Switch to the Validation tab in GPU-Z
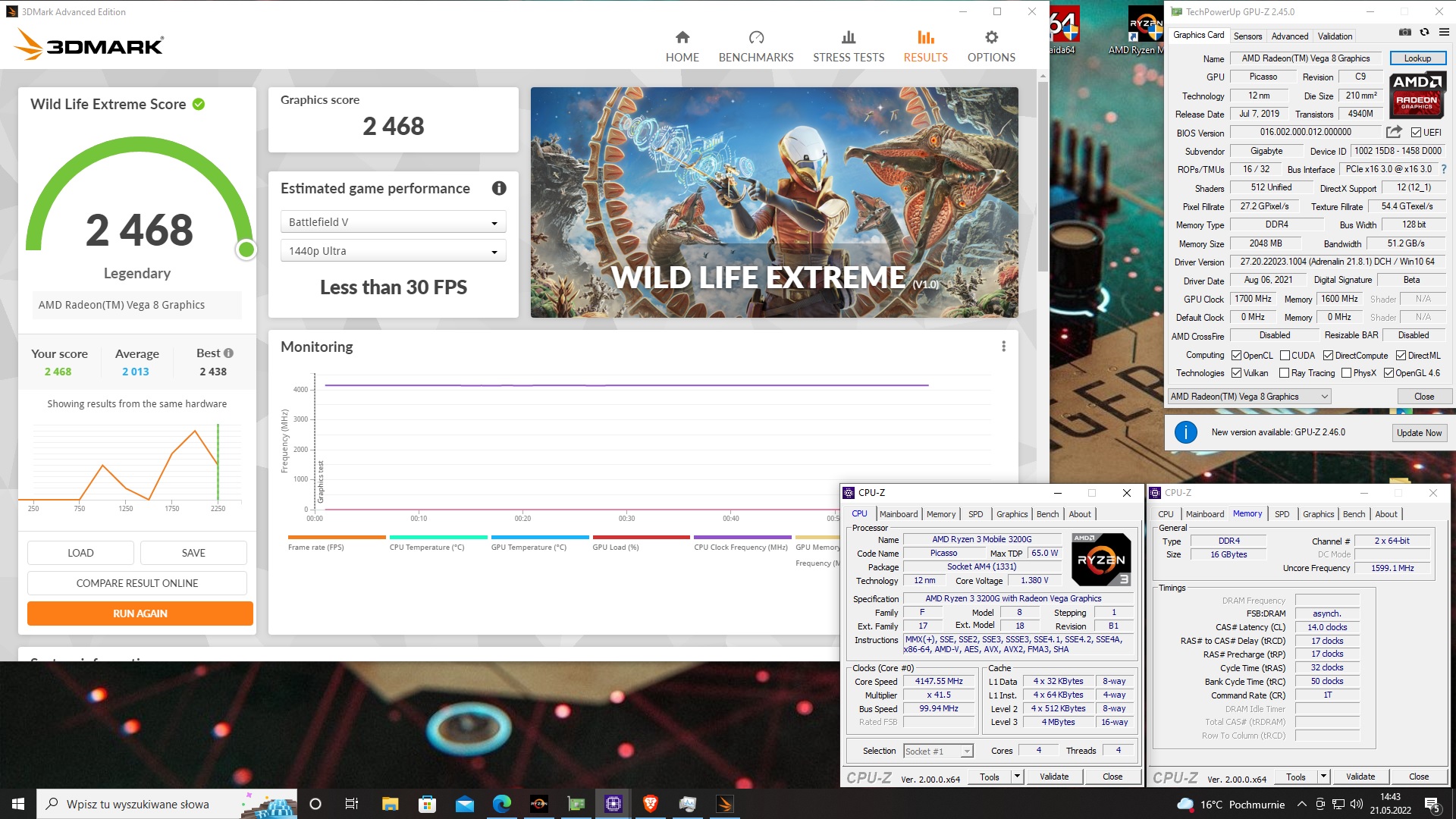1456x819 pixels. click(x=1335, y=36)
